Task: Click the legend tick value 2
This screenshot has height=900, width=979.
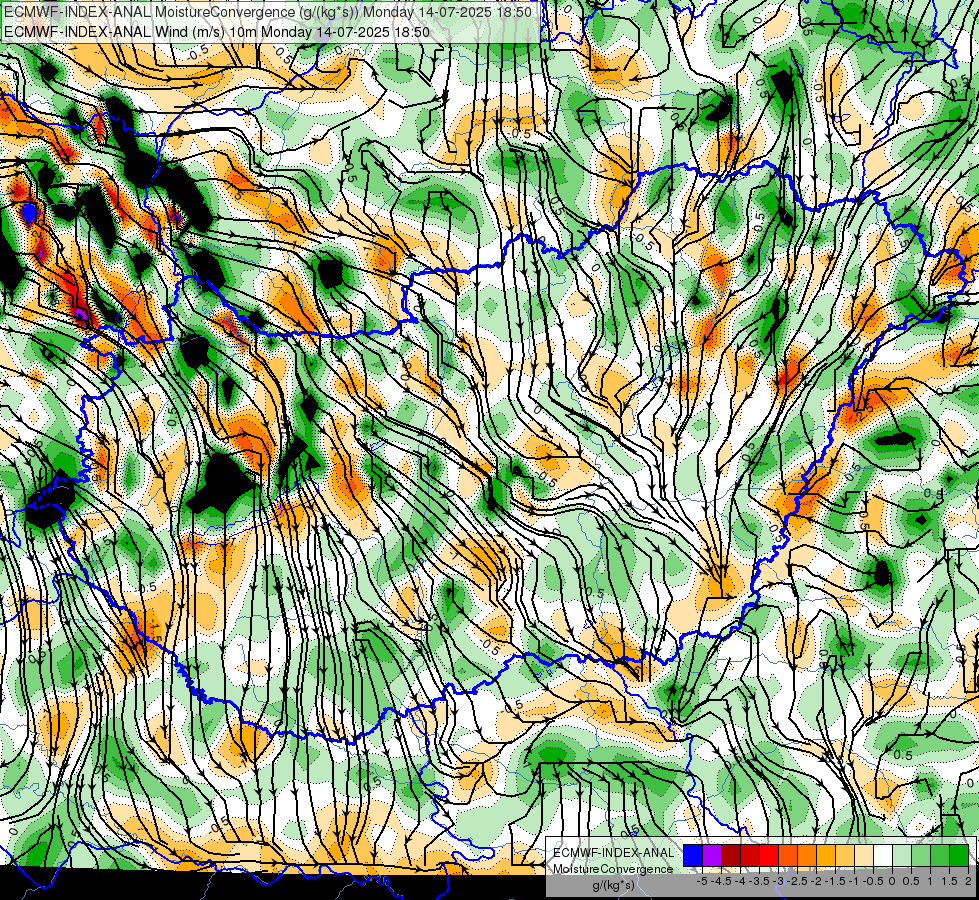Action: [968, 881]
